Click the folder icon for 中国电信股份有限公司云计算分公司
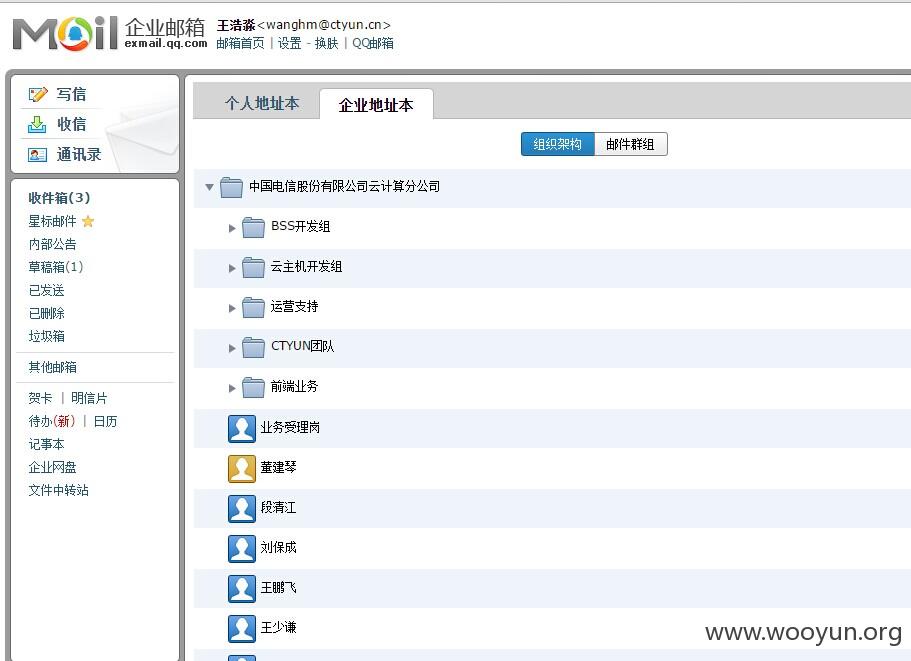This screenshot has height=661, width=911. click(x=231, y=187)
